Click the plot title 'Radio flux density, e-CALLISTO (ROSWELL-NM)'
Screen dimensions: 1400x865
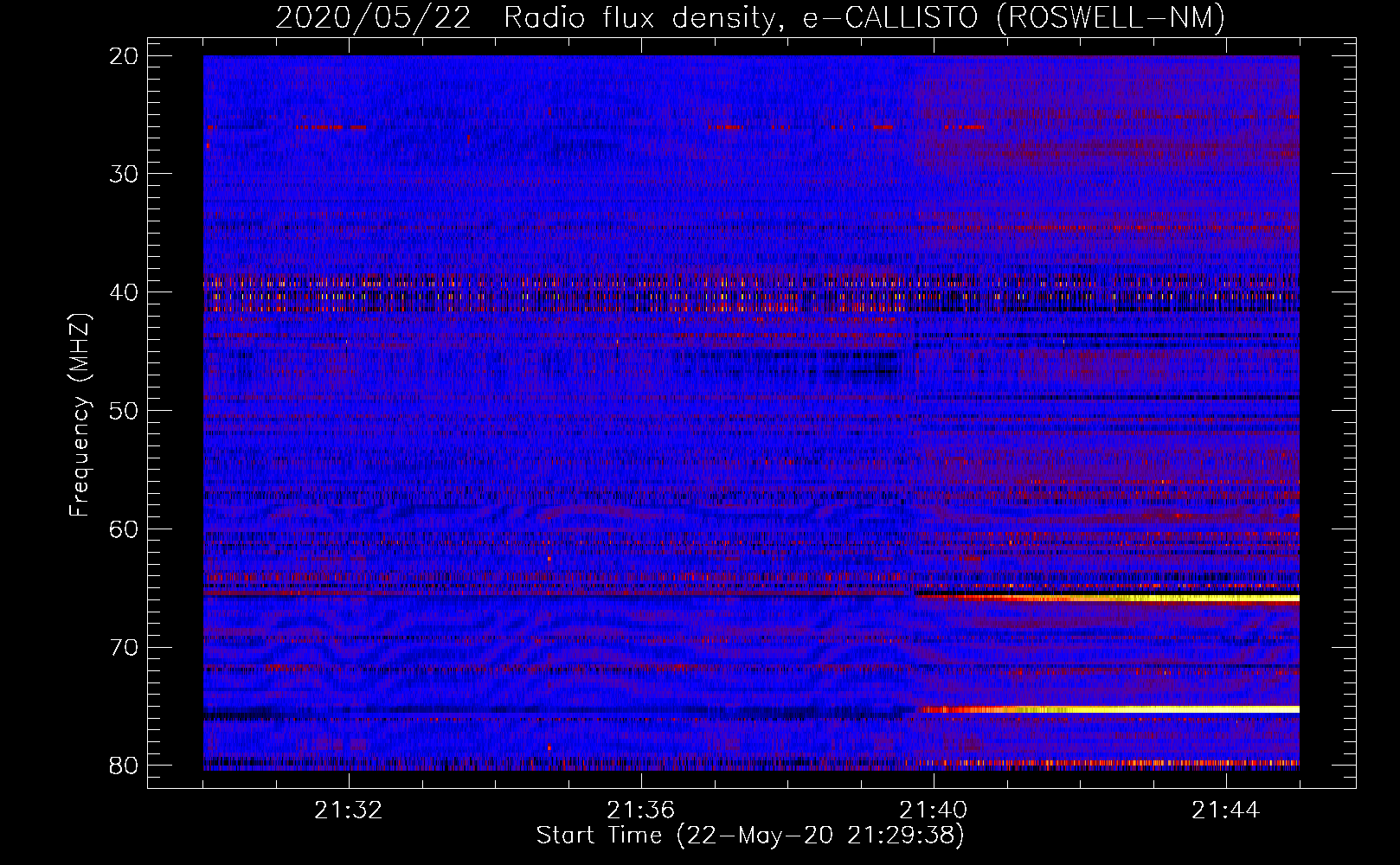pos(864,18)
